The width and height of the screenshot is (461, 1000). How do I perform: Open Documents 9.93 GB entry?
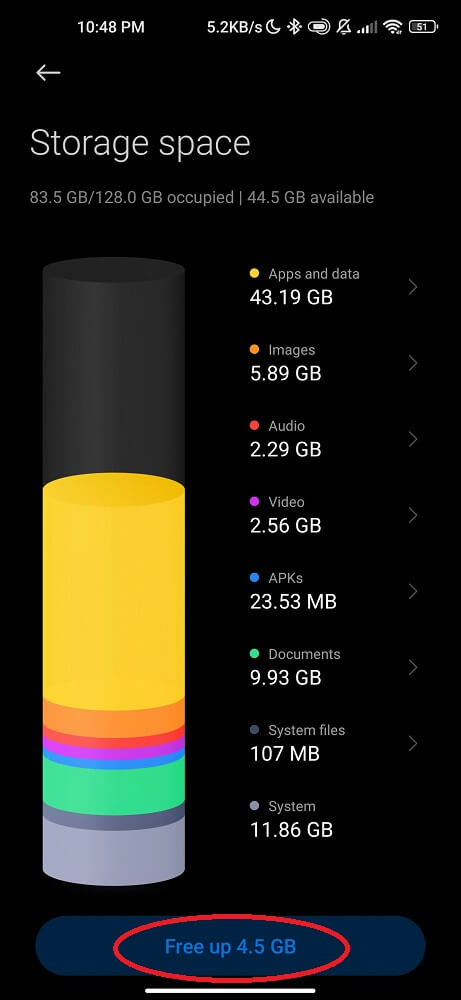tap(334, 667)
